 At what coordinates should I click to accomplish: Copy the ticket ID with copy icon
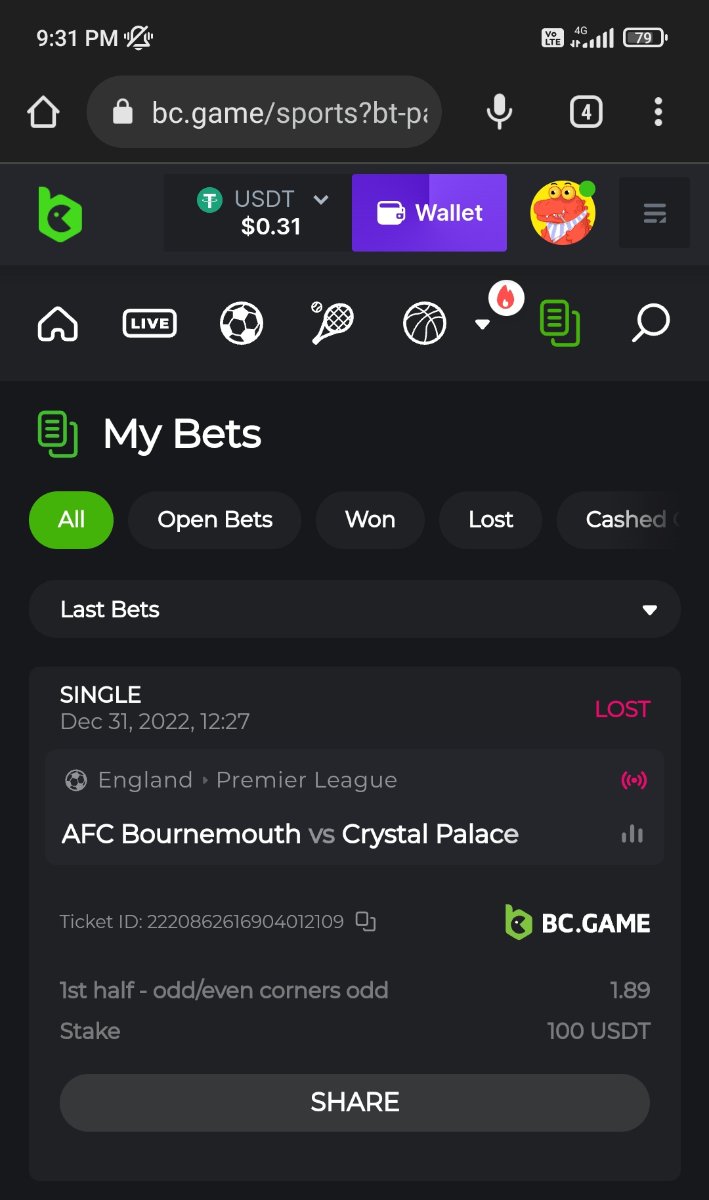(x=366, y=921)
